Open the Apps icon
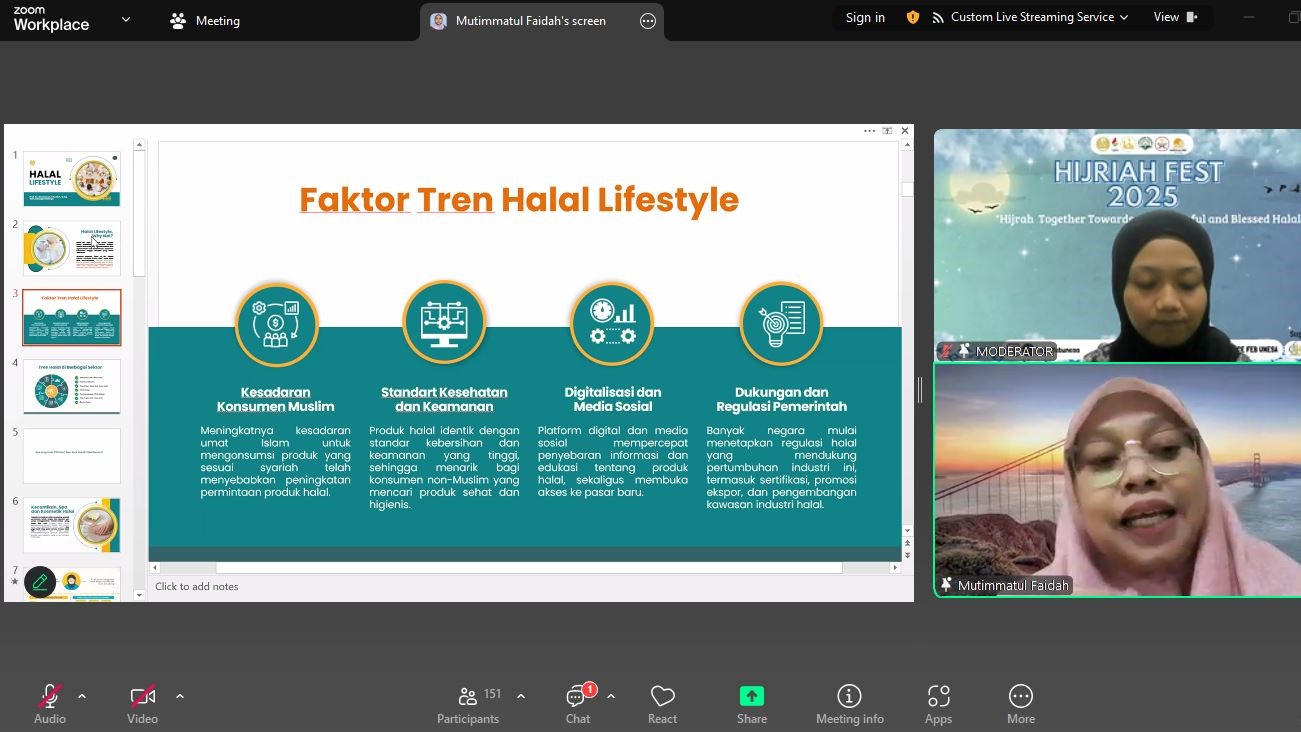This screenshot has width=1301, height=732. [938, 697]
